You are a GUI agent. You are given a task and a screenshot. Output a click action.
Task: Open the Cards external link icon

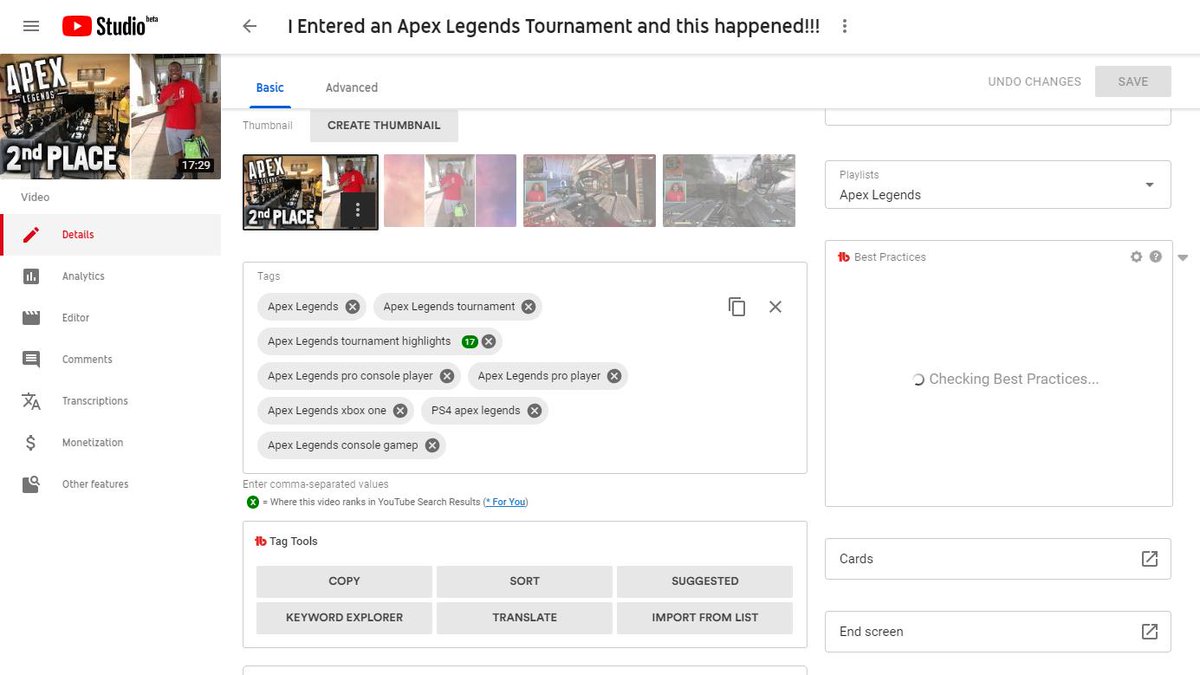pyautogui.click(x=1150, y=559)
